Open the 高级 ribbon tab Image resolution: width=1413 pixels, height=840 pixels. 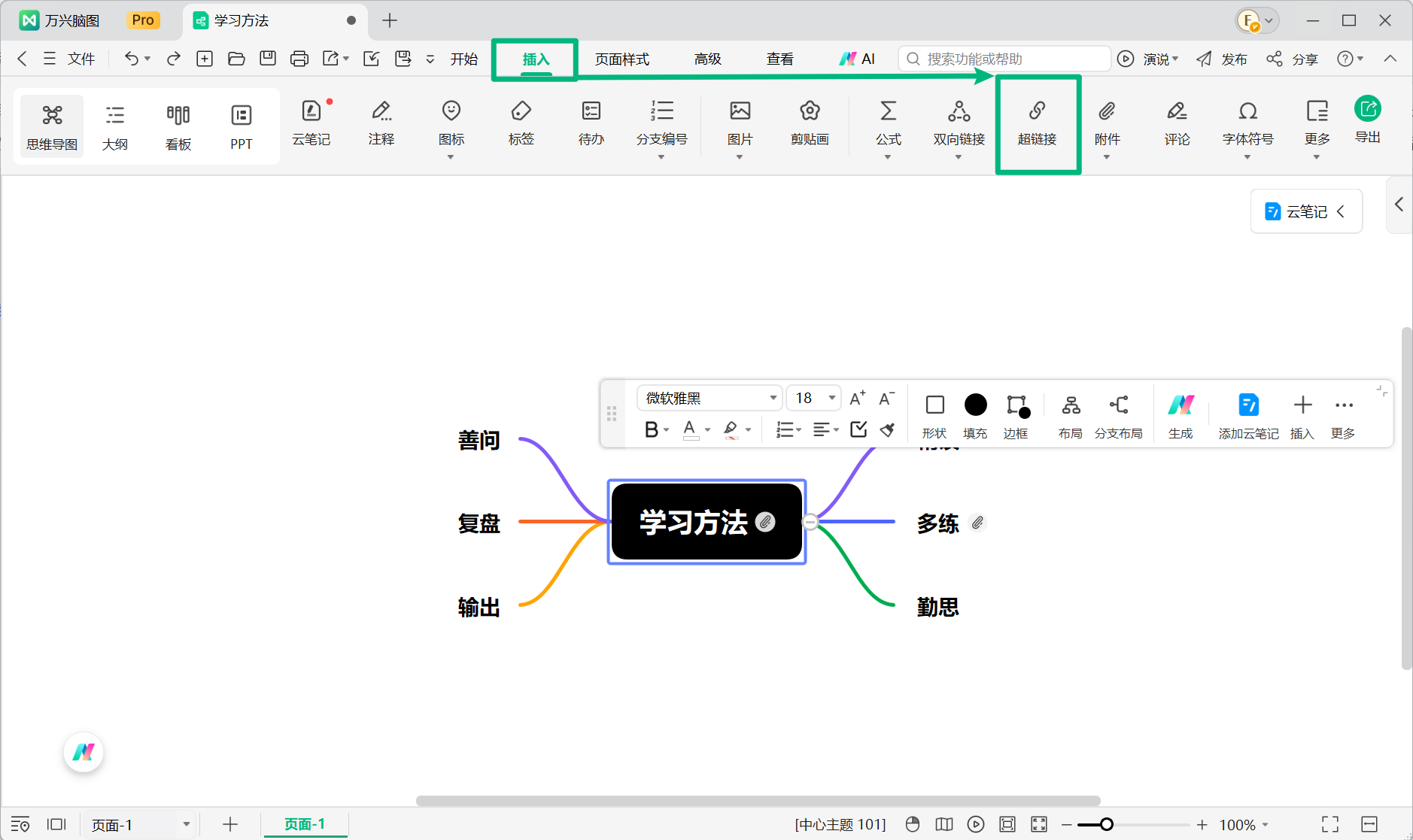[707, 59]
